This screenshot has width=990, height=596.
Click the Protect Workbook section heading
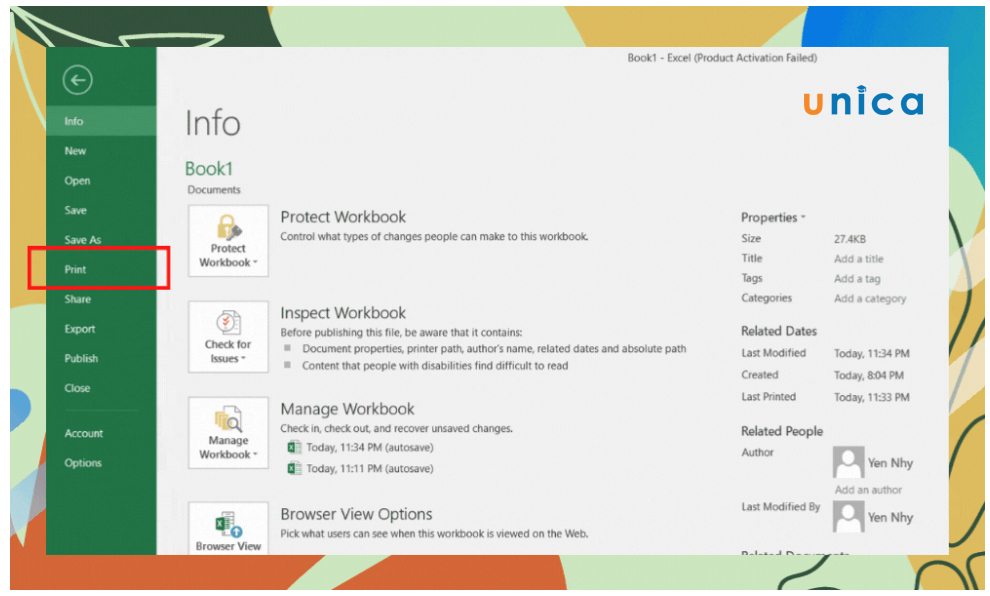click(x=343, y=217)
